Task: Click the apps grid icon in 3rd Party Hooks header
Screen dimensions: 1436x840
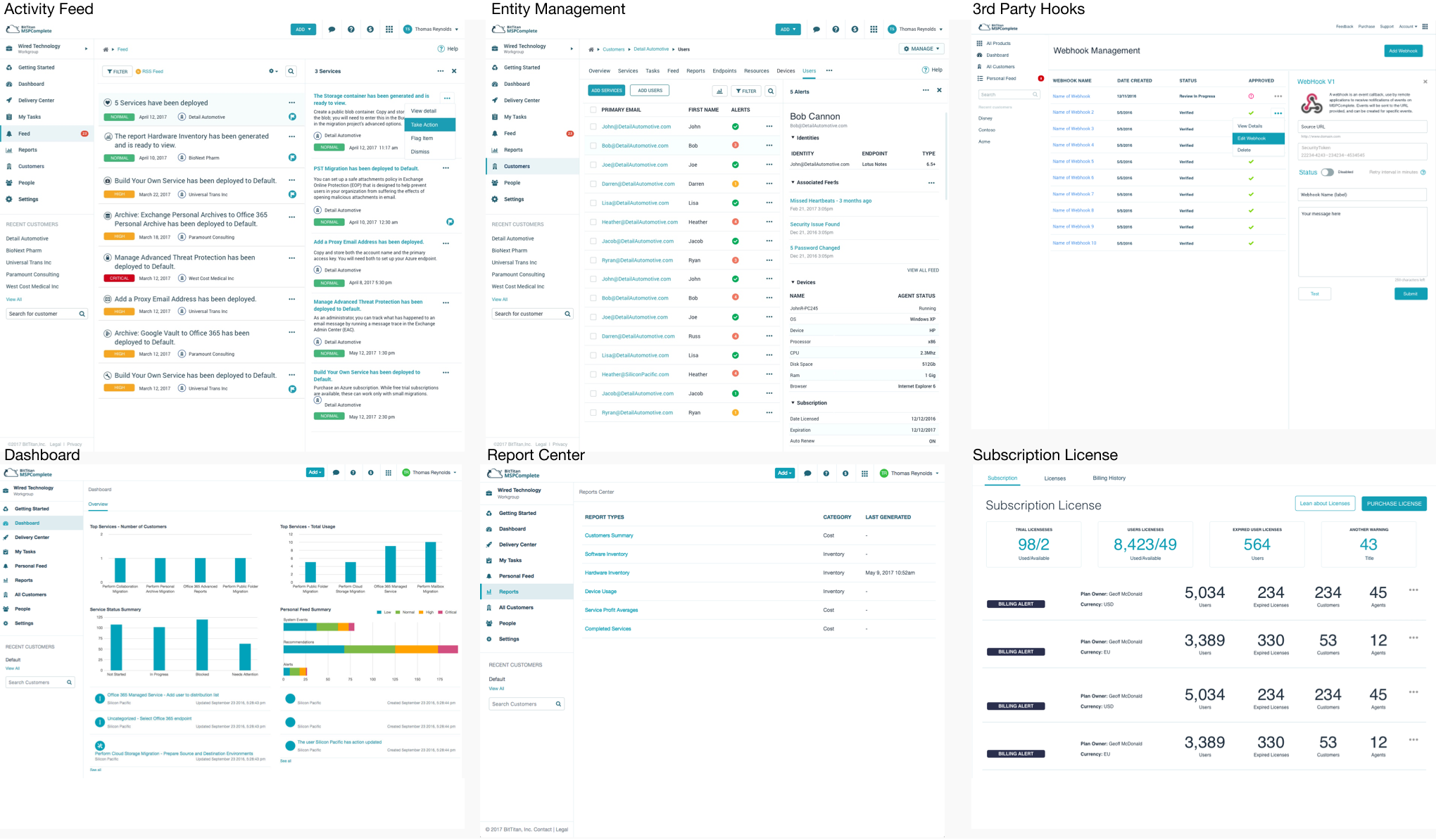Action: [1425, 27]
